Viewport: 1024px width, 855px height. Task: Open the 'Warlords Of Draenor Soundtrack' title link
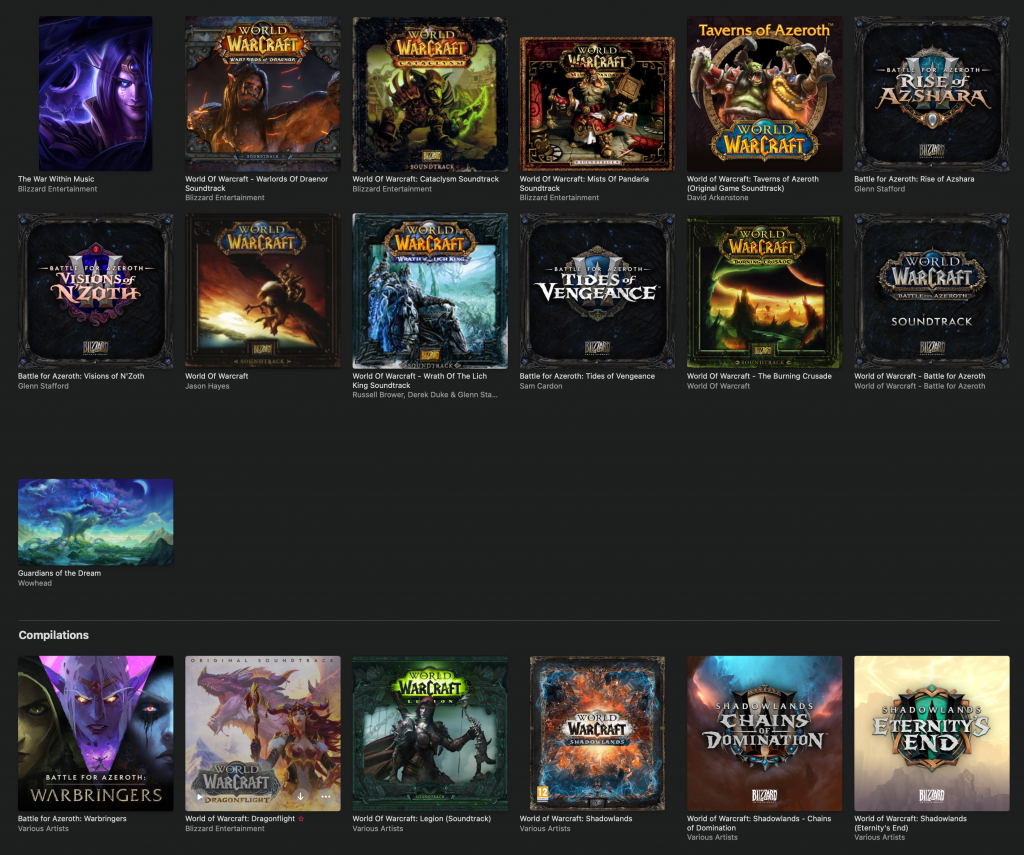(x=257, y=184)
